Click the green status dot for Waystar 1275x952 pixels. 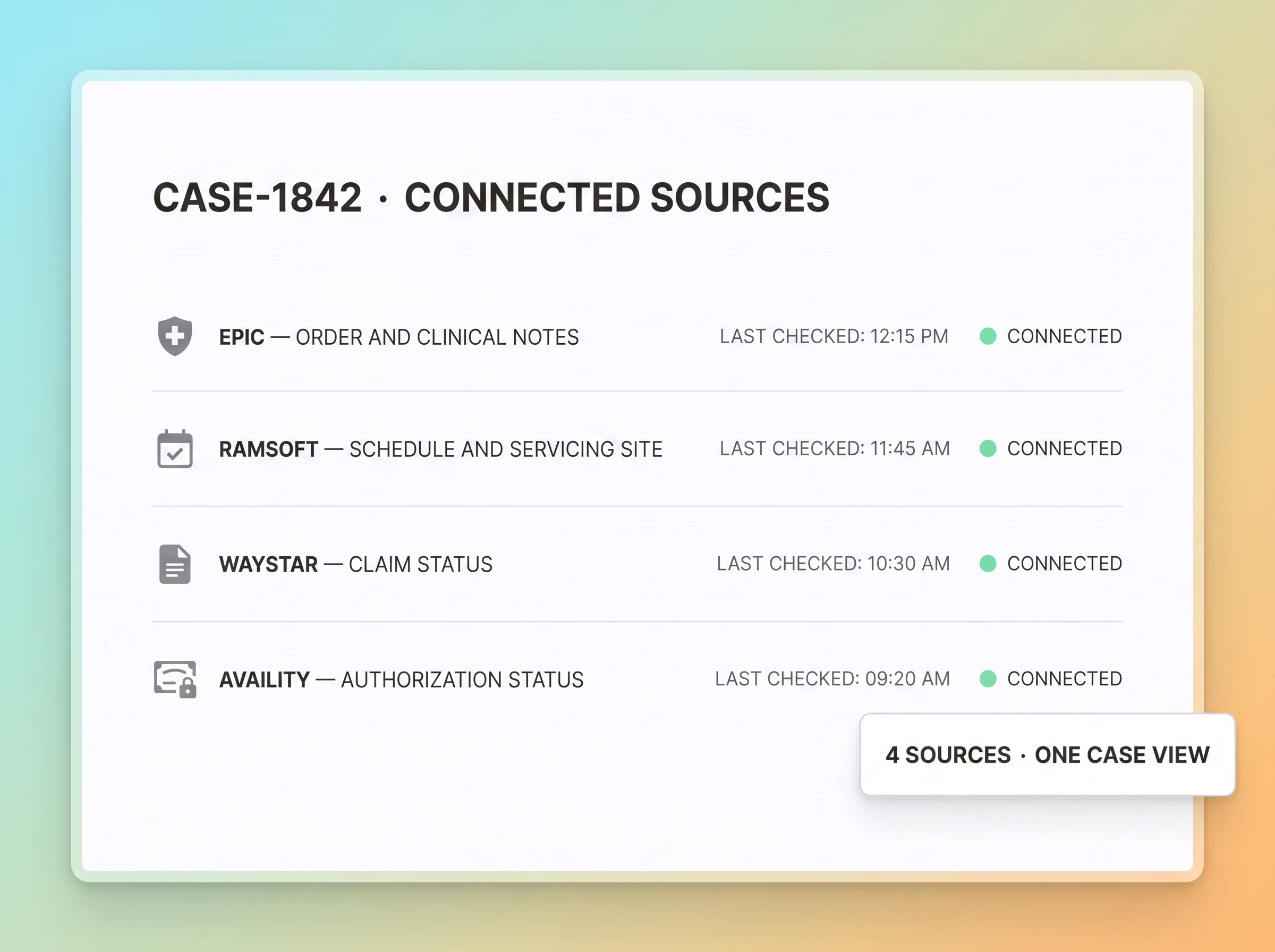coord(988,564)
